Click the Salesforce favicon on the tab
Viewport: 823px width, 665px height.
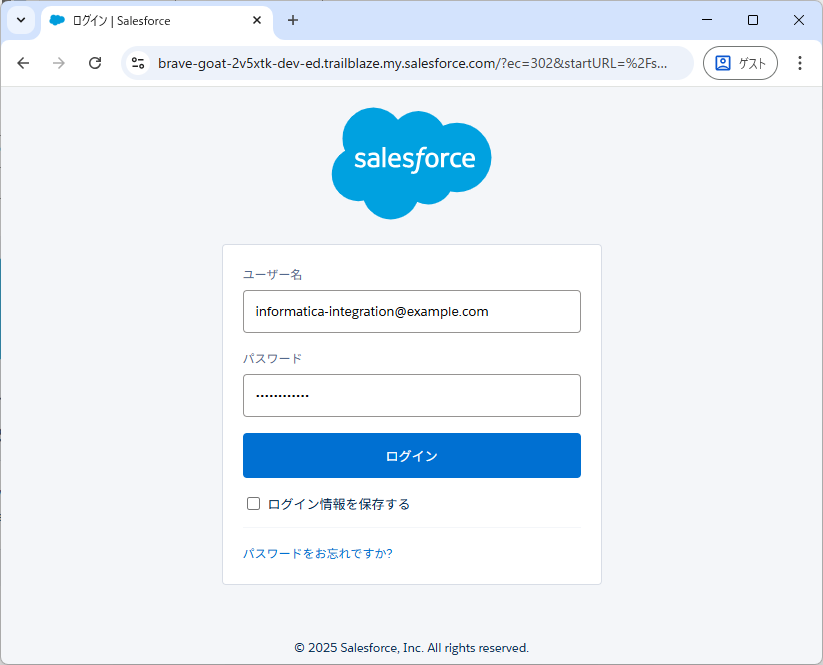tap(57, 20)
